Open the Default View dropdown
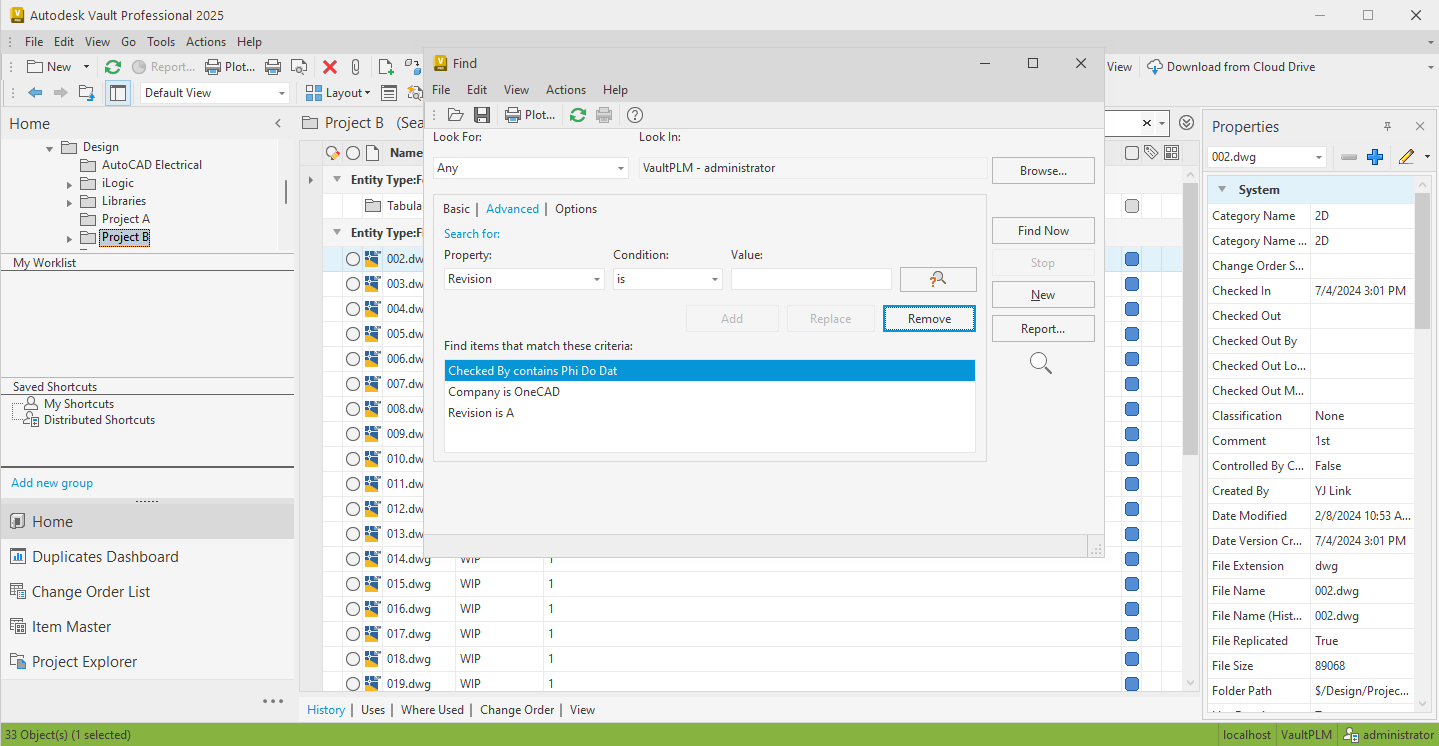This screenshot has width=1439, height=746. point(215,93)
